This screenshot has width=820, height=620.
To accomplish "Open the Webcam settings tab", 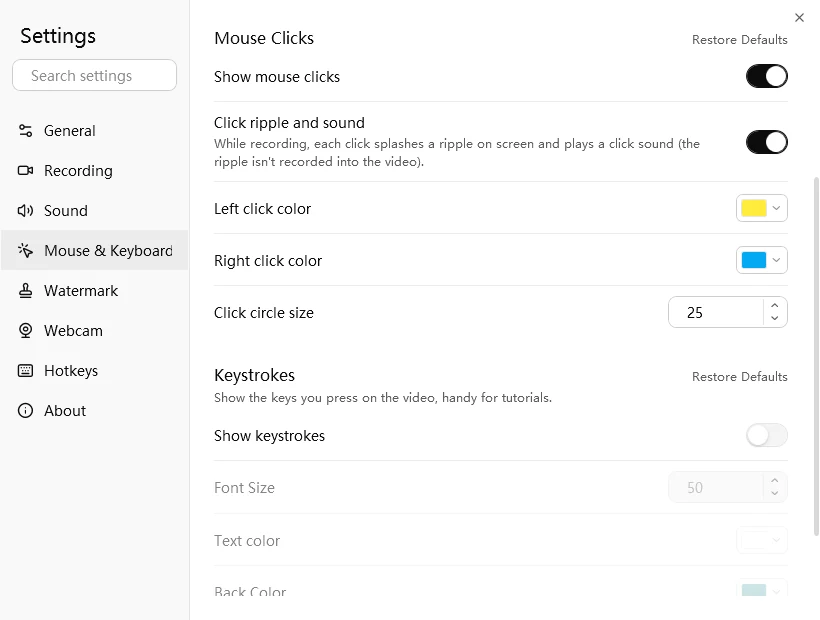I will pos(95,331).
